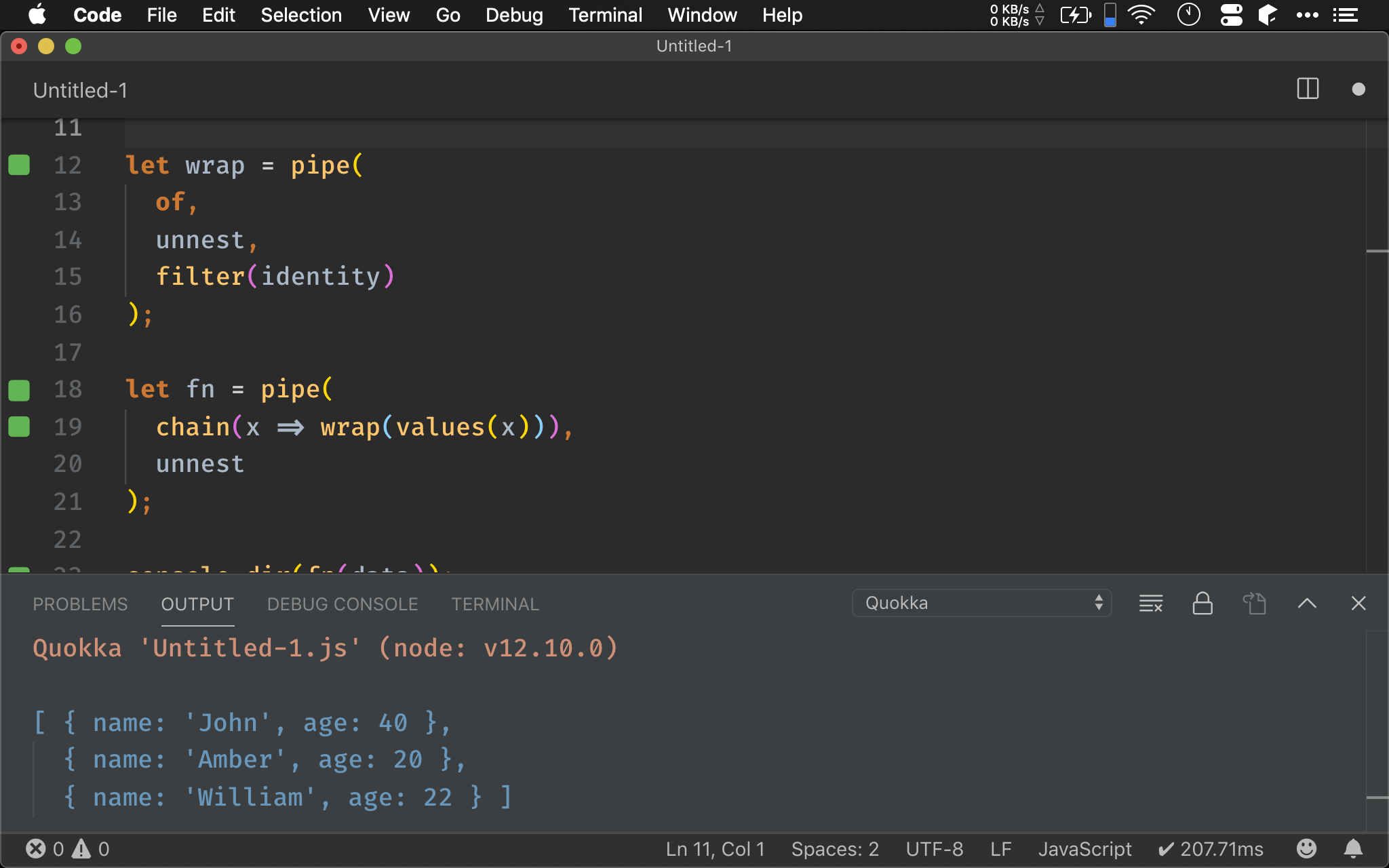
Task: Click the three-dots menu bar icon
Action: coord(1307,15)
